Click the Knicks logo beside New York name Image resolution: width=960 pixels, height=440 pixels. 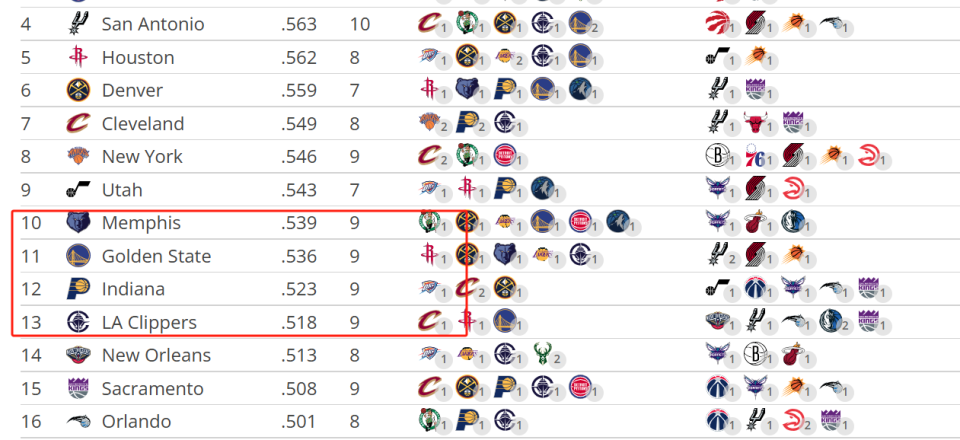[78, 157]
